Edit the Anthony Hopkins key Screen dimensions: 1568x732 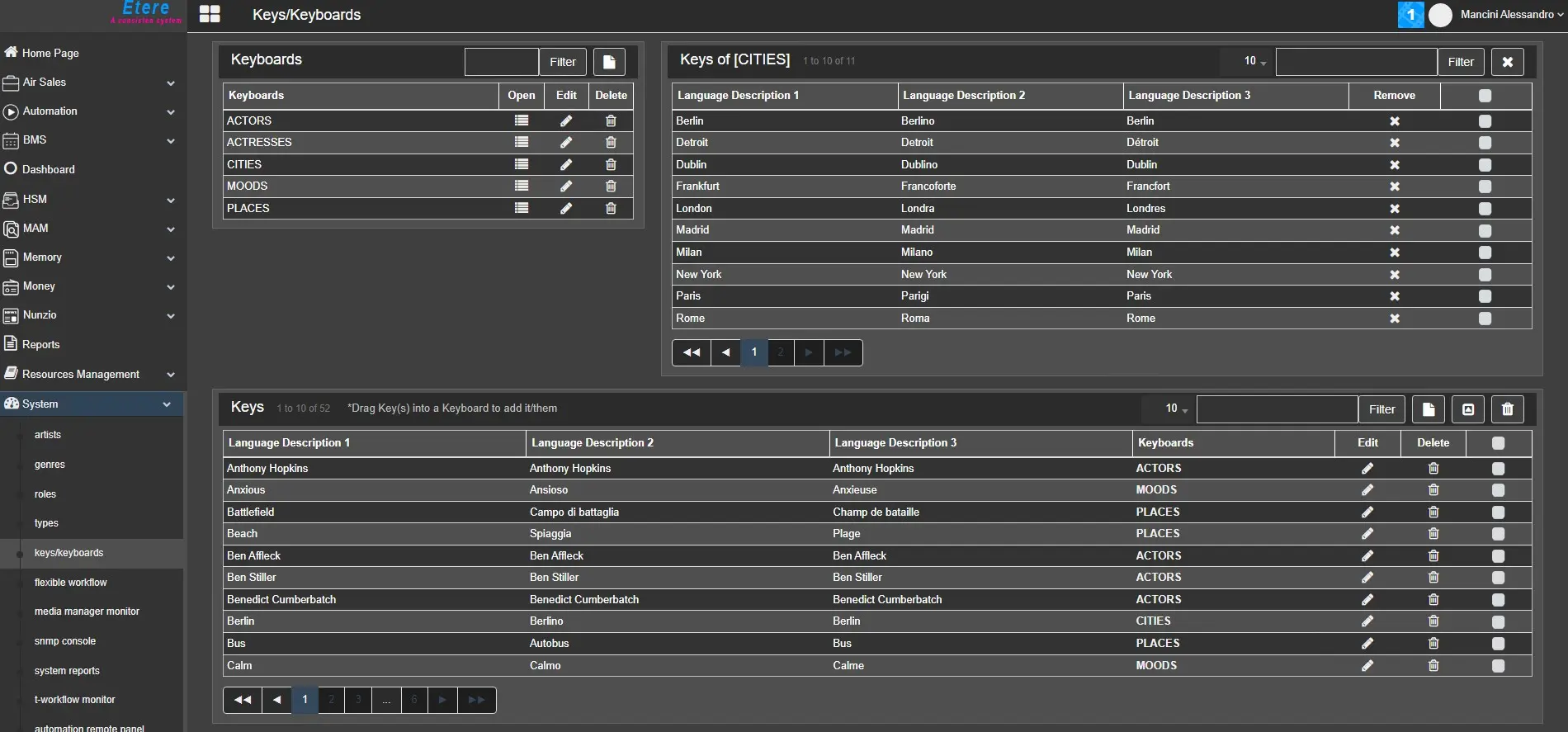1367,469
